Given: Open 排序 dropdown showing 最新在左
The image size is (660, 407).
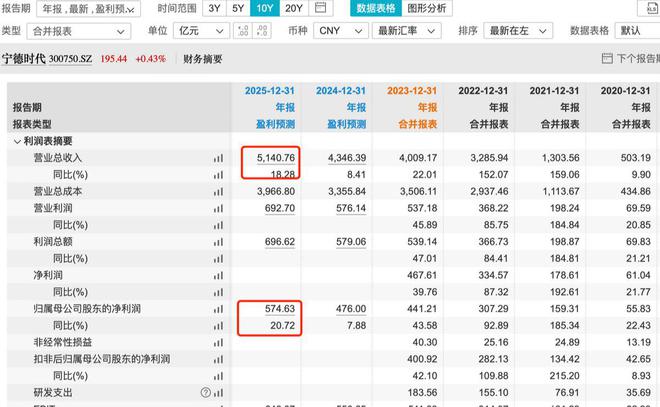Looking at the screenshot, I should 518,31.
